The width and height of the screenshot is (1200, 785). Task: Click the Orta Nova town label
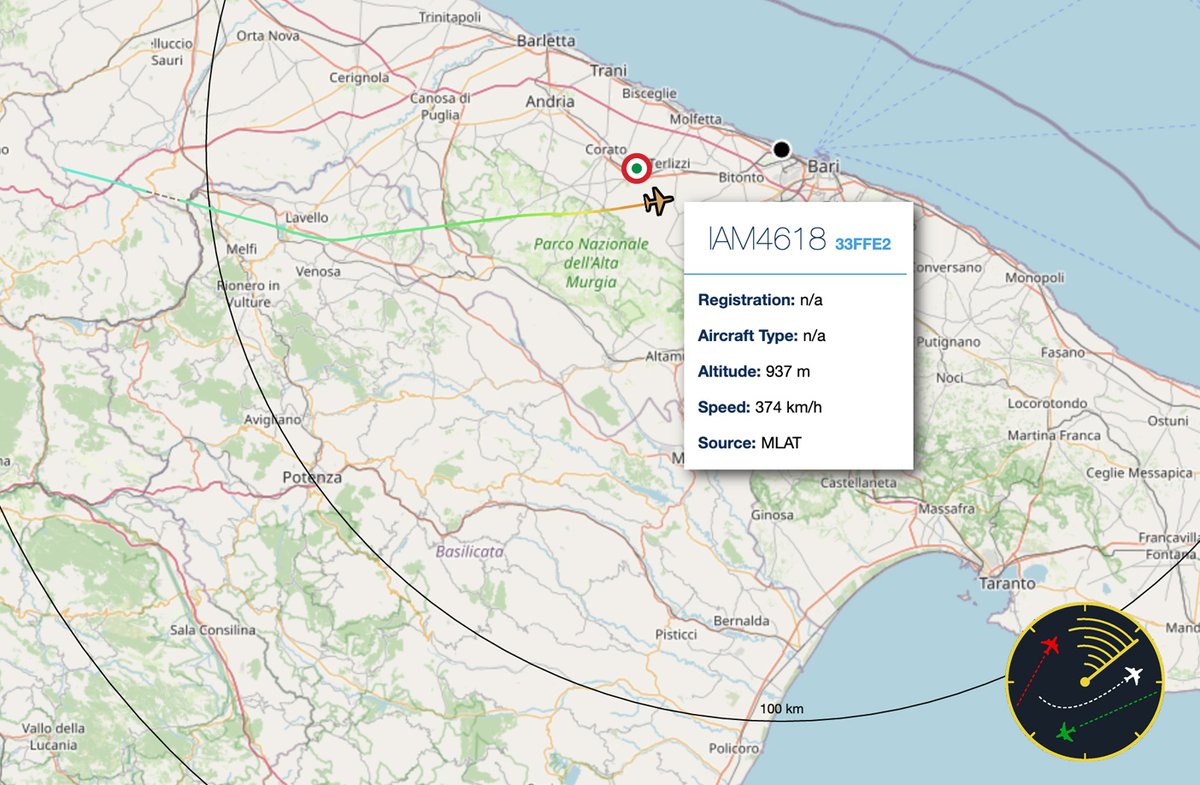click(267, 35)
